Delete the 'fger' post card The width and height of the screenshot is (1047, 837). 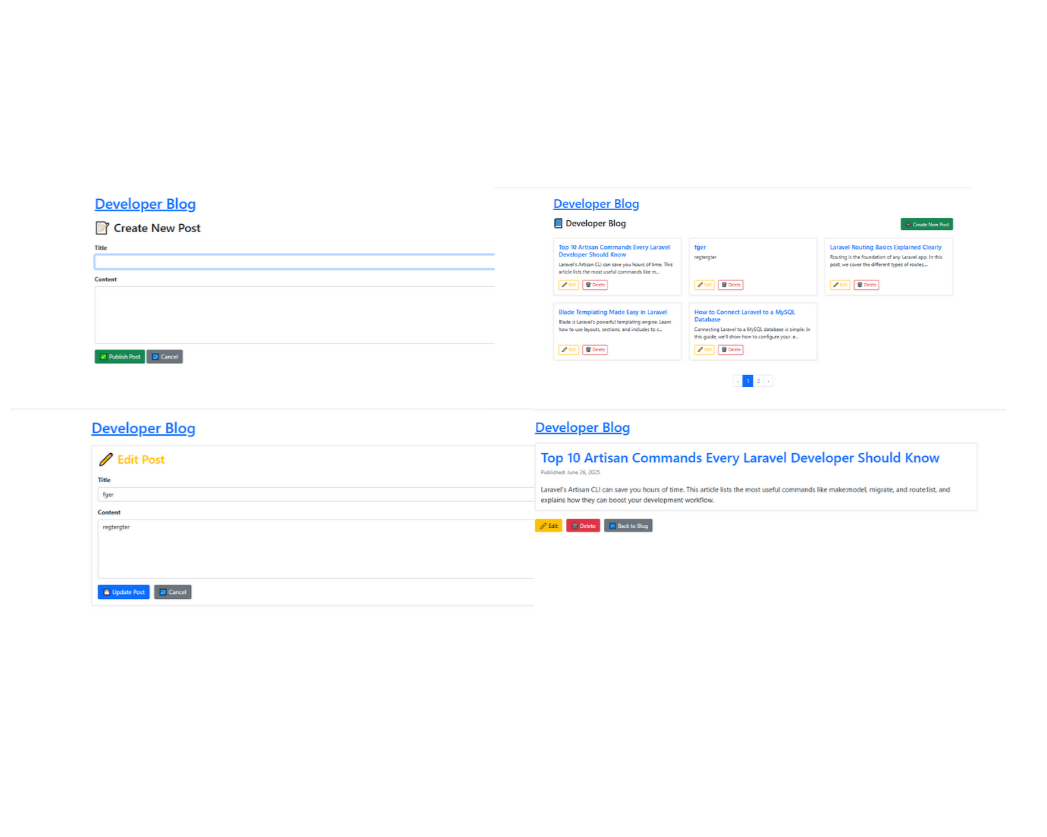[730, 285]
